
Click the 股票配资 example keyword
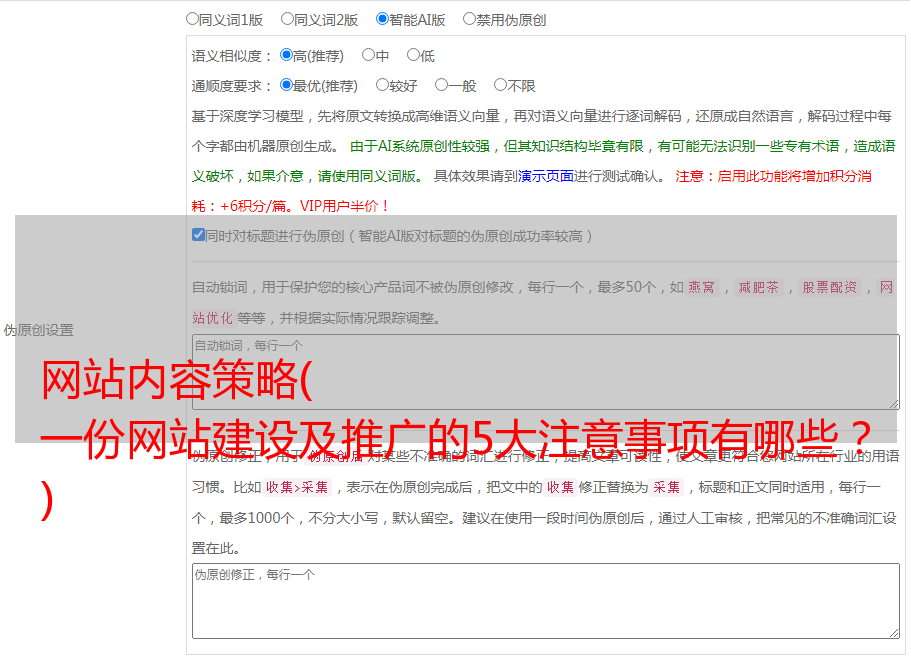pyautogui.click(x=829, y=287)
